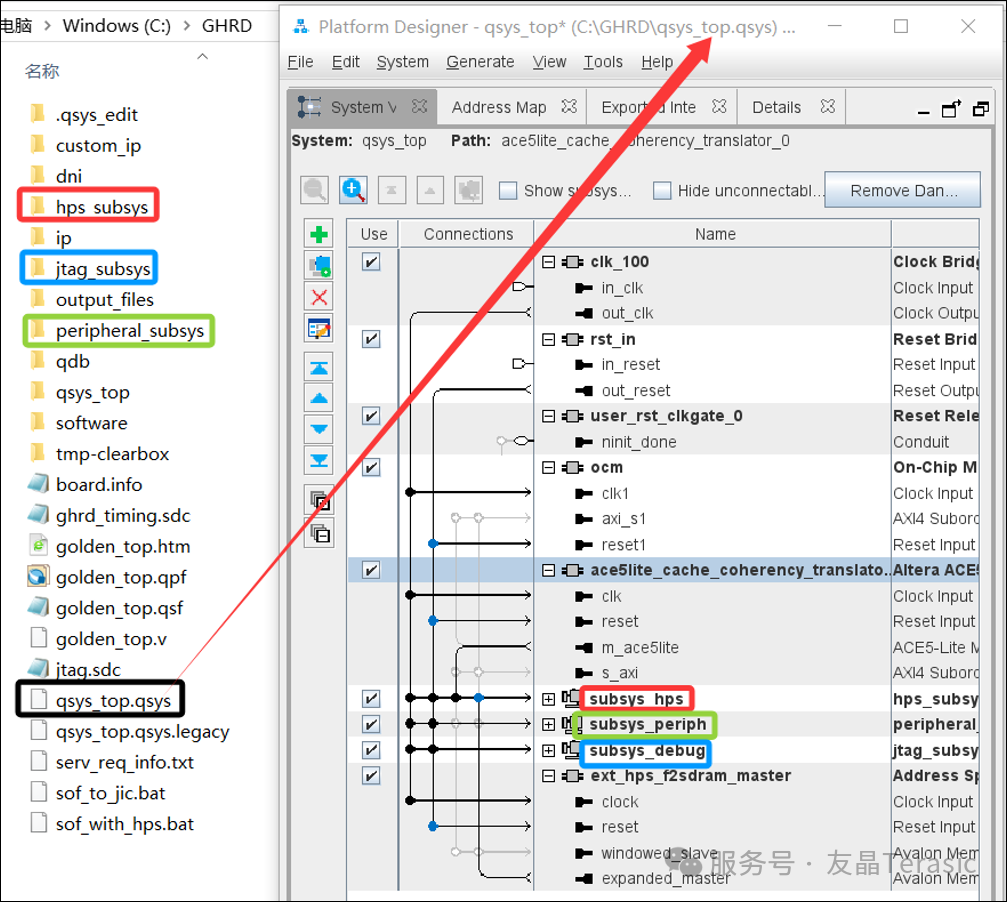Toggle Use checkbox for subsys_debug
Viewport: 1008px width, 903px height.
(371, 750)
